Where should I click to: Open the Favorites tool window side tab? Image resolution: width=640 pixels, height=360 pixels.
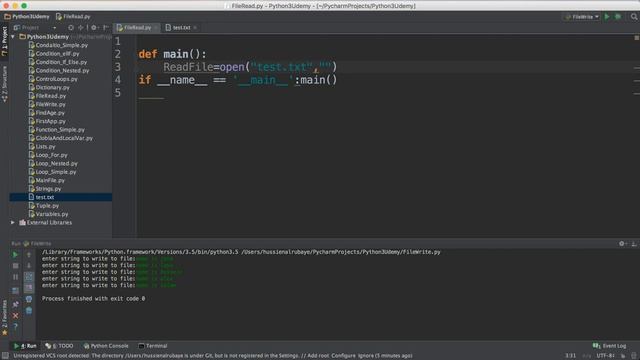[x=4, y=318]
